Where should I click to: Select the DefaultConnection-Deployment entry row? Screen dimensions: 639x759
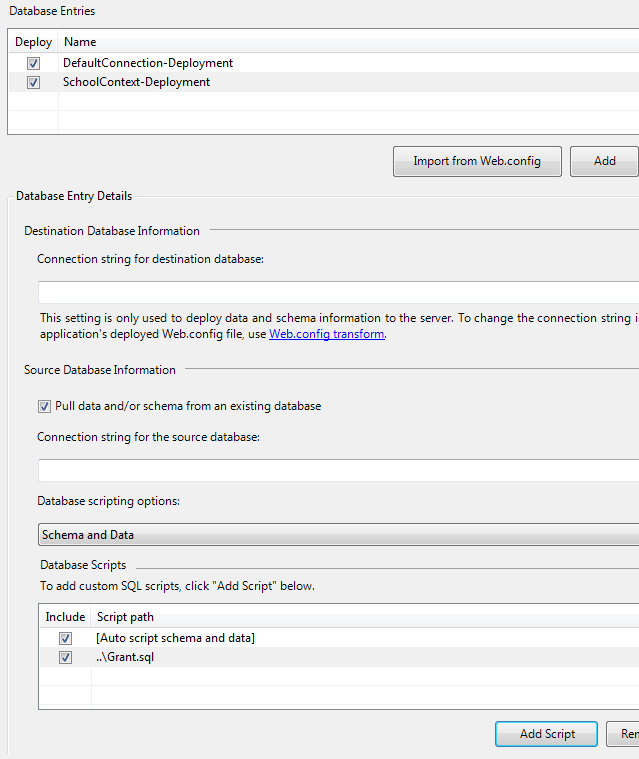(x=148, y=63)
